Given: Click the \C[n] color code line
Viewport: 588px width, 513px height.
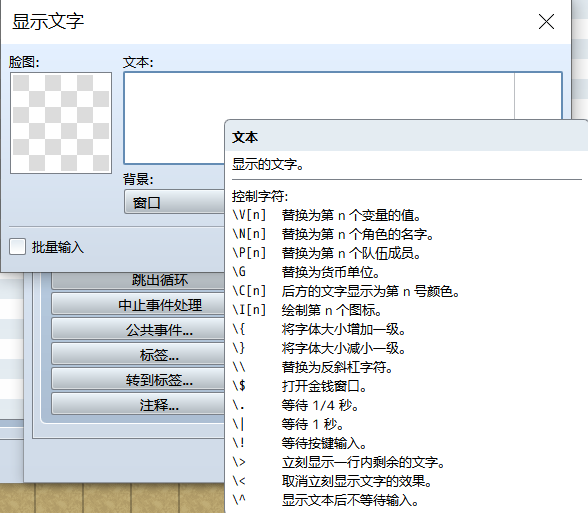Looking at the screenshot, I should (346, 291).
